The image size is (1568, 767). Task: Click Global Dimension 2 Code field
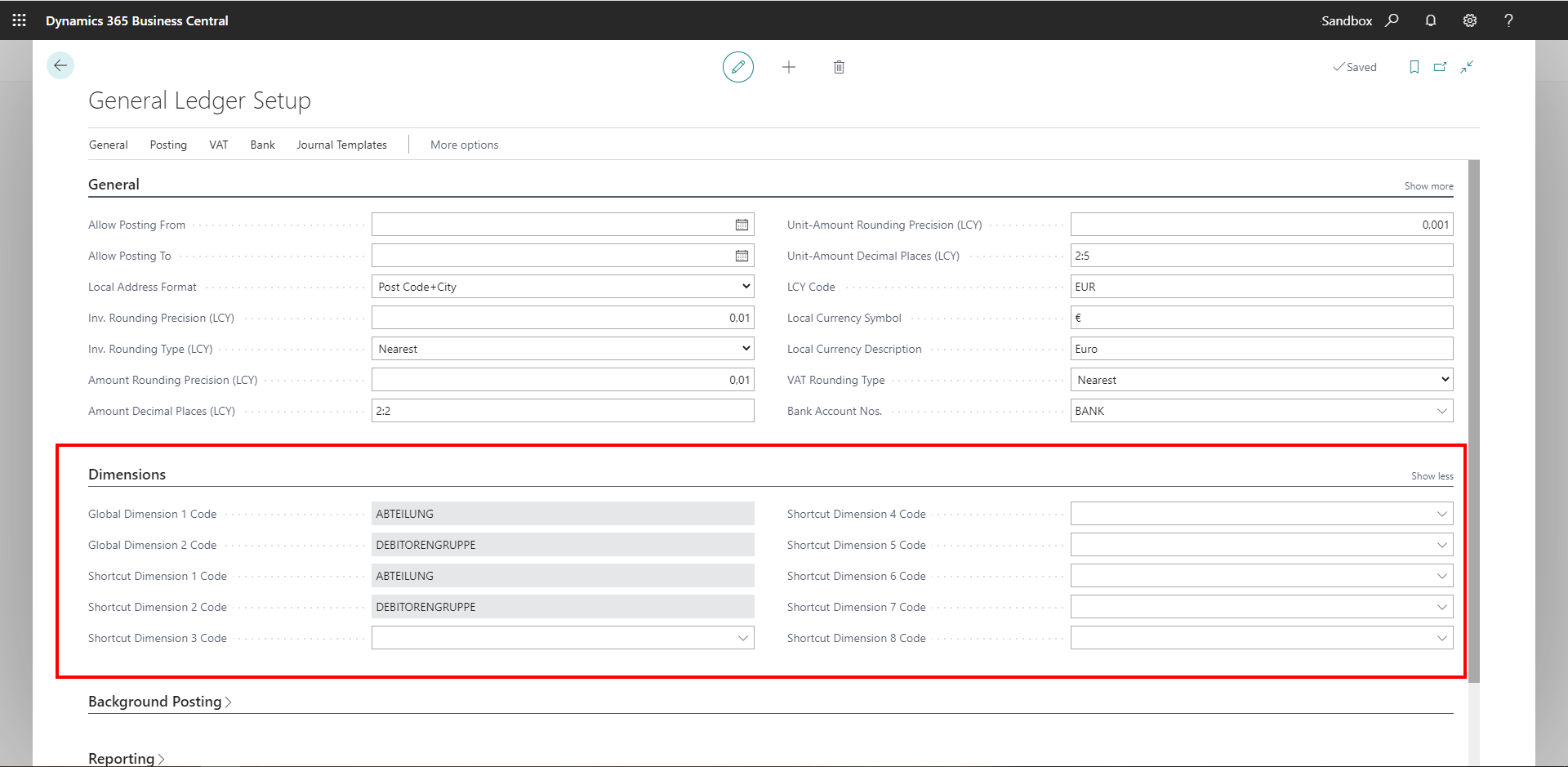[x=563, y=545]
